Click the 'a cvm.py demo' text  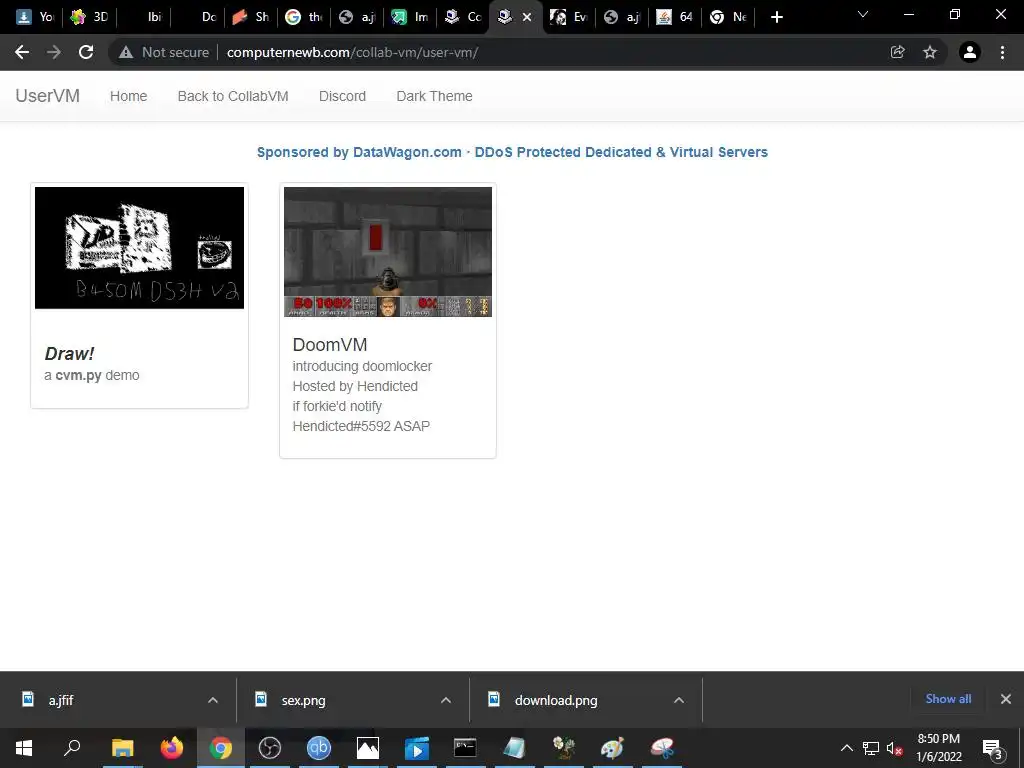[92, 376]
